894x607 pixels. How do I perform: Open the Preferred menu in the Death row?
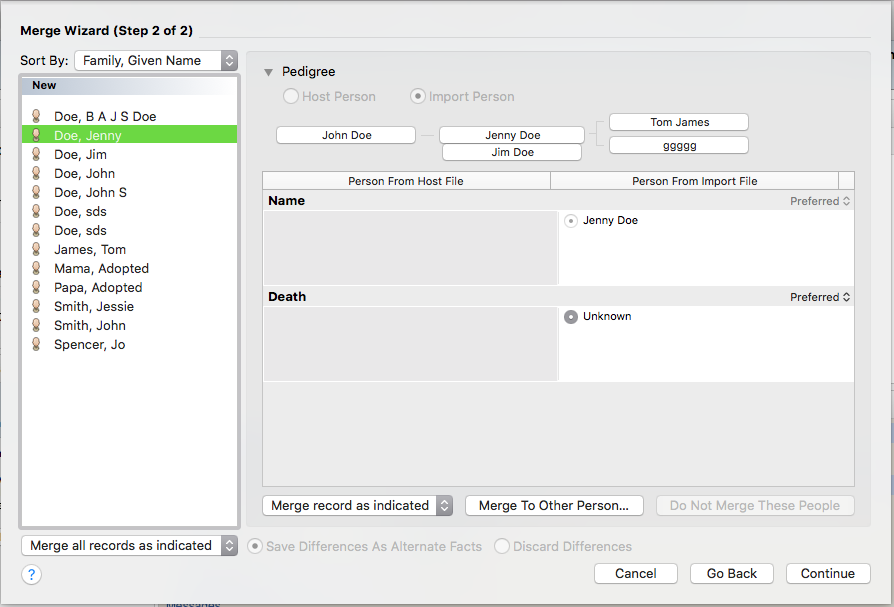coord(820,297)
